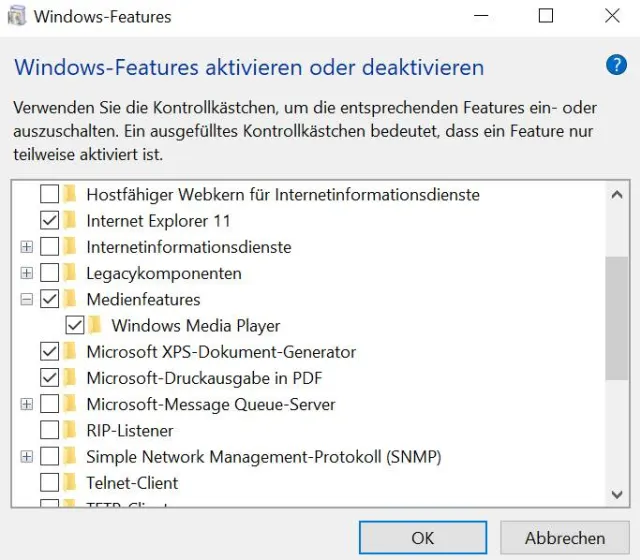Expand the Simple Network Management-Protokoll node
The width and height of the screenshot is (640, 560).
click(x=27, y=457)
